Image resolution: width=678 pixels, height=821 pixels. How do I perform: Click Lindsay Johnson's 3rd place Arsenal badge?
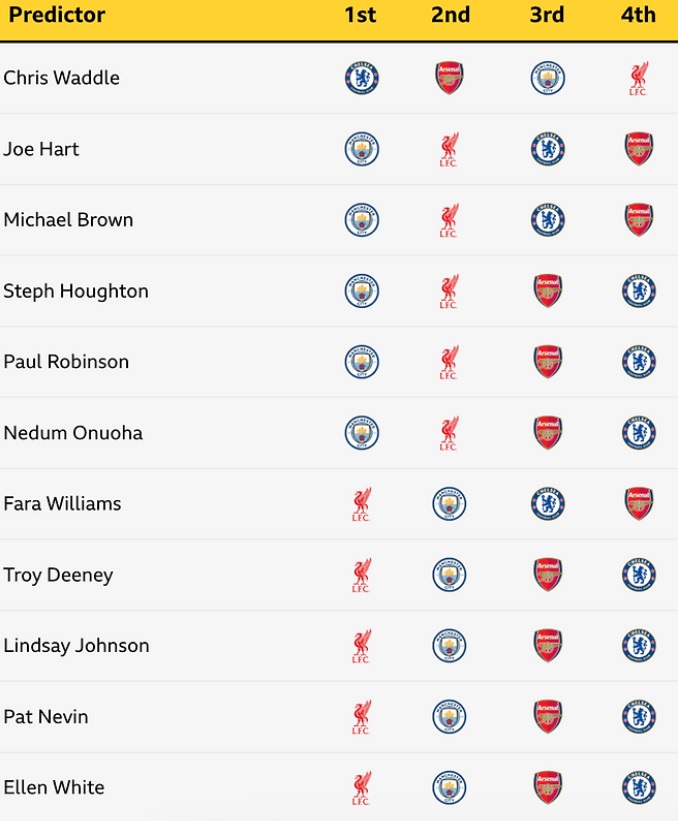547,646
